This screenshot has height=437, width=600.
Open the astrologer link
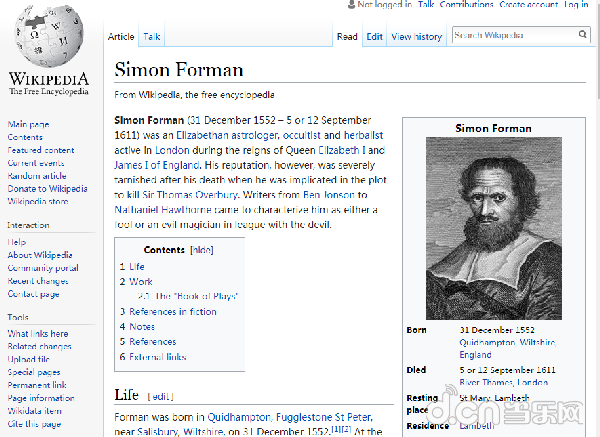point(255,135)
